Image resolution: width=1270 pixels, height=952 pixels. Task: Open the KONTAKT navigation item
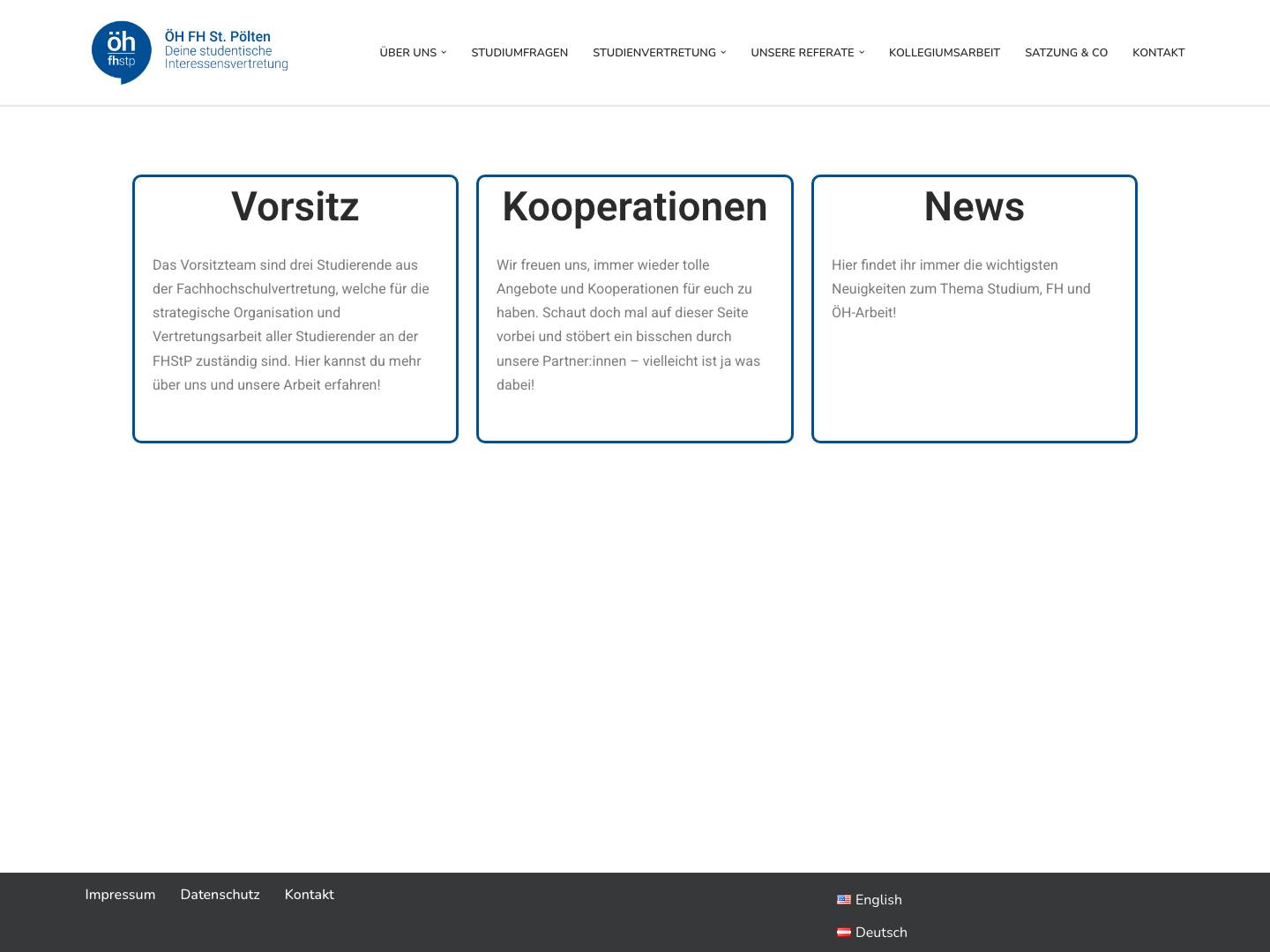[1158, 52]
